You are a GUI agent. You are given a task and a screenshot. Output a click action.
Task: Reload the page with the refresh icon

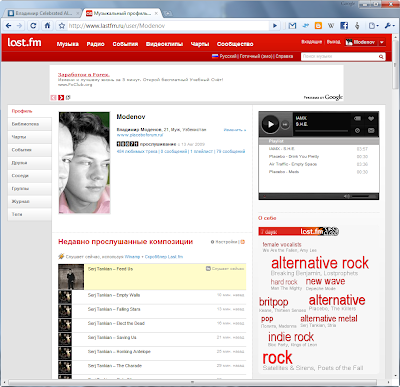33,26
